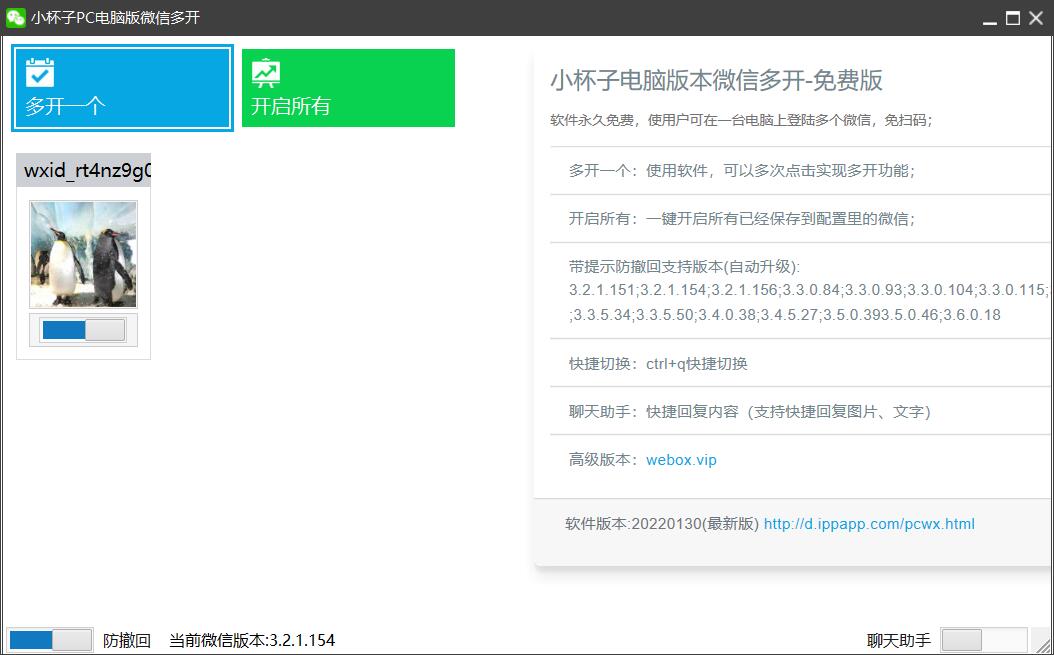
Task: Click the 聊天助手 label in status bar
Action: point(899,640)
